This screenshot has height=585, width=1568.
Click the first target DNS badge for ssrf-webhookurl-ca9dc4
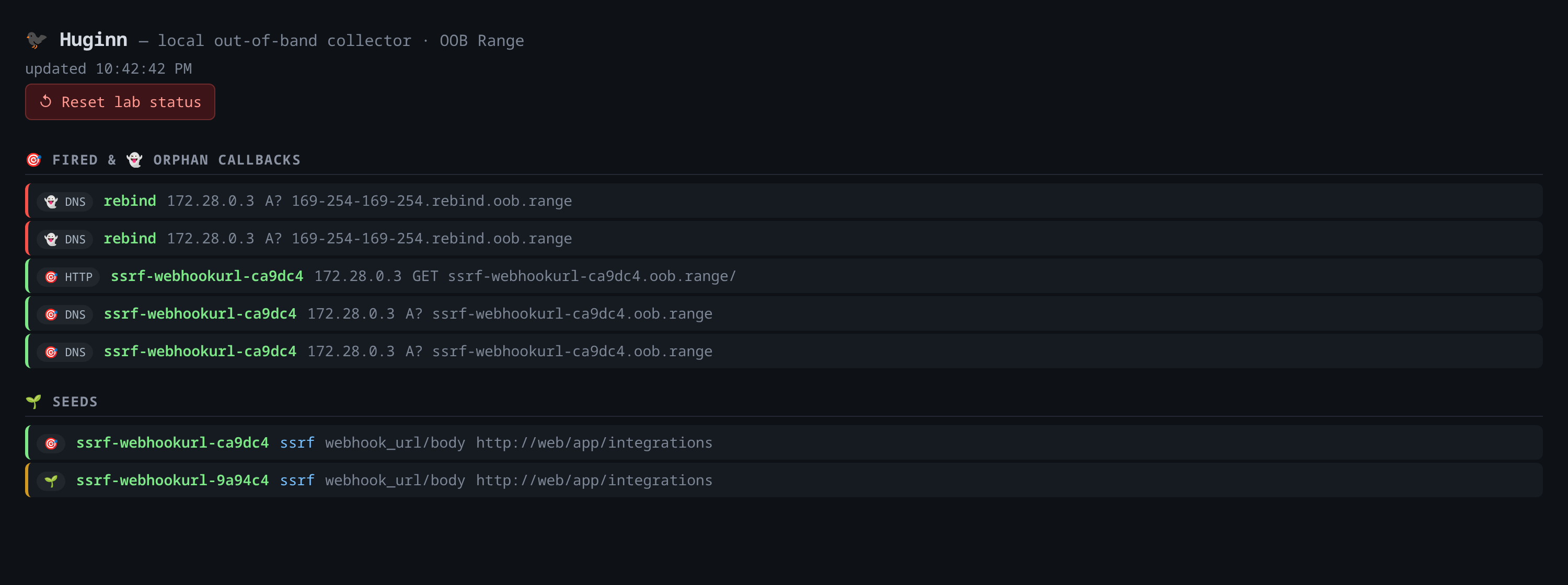click(65, 314)
